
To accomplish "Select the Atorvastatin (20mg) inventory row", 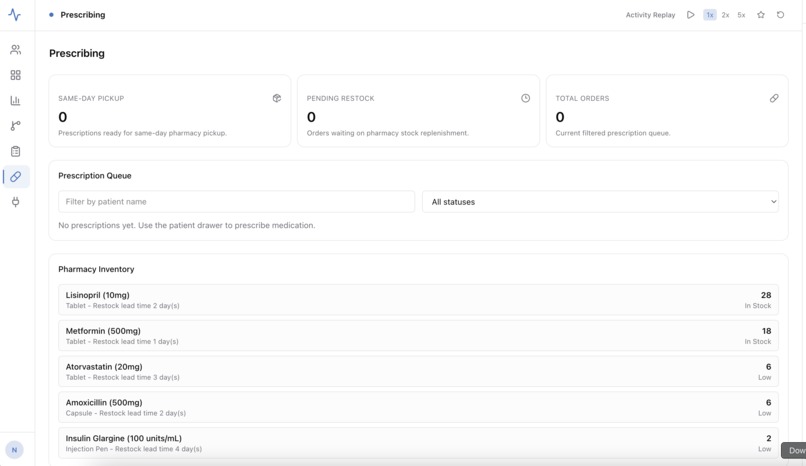I will tap(418, 371).
